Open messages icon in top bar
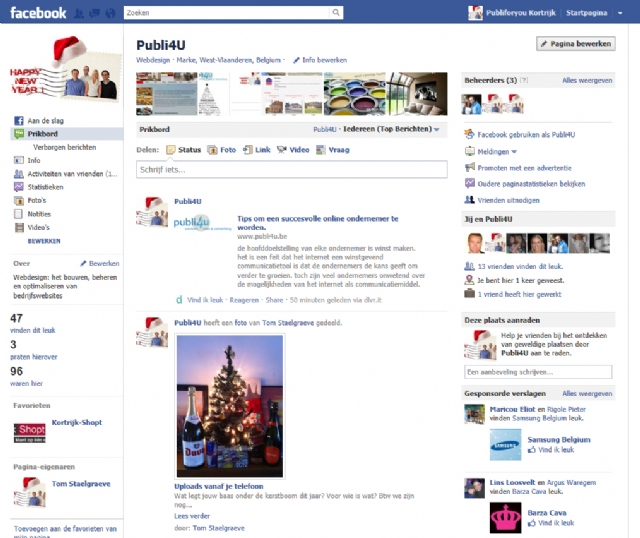The height and width of the screenshot is (538, 640). (x=94, y=13)
